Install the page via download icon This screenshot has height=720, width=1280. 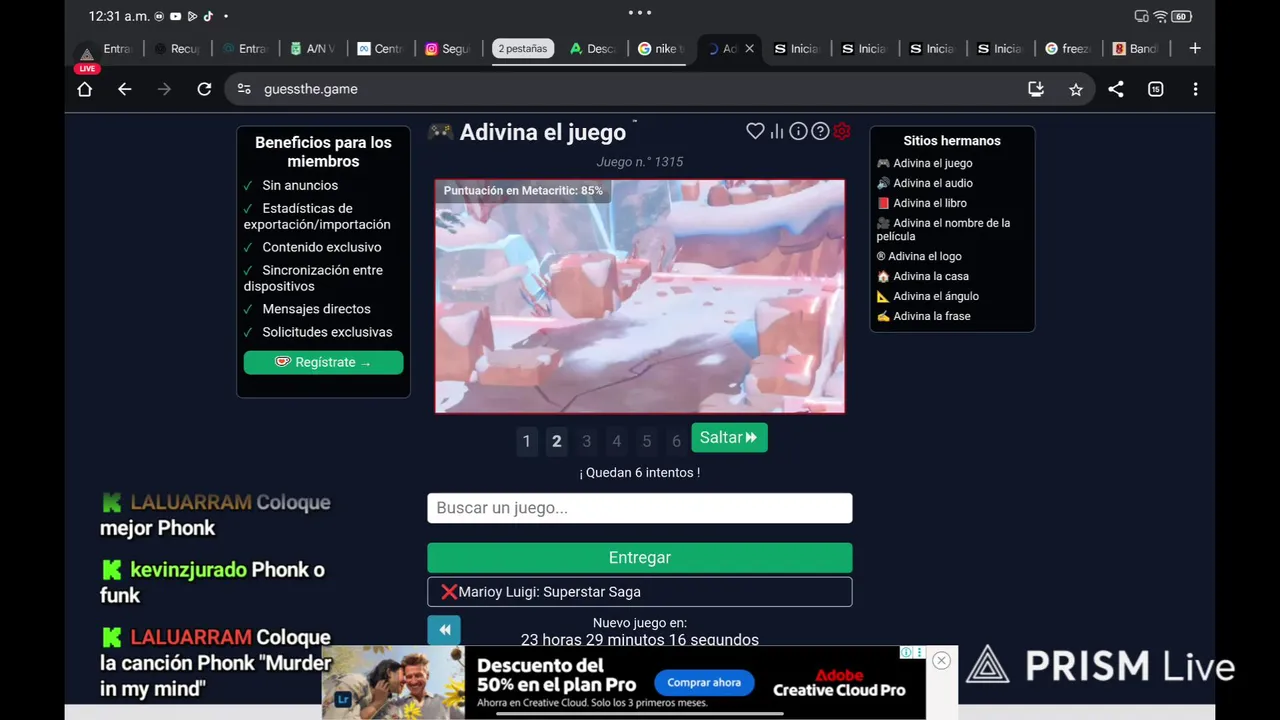1036,89
